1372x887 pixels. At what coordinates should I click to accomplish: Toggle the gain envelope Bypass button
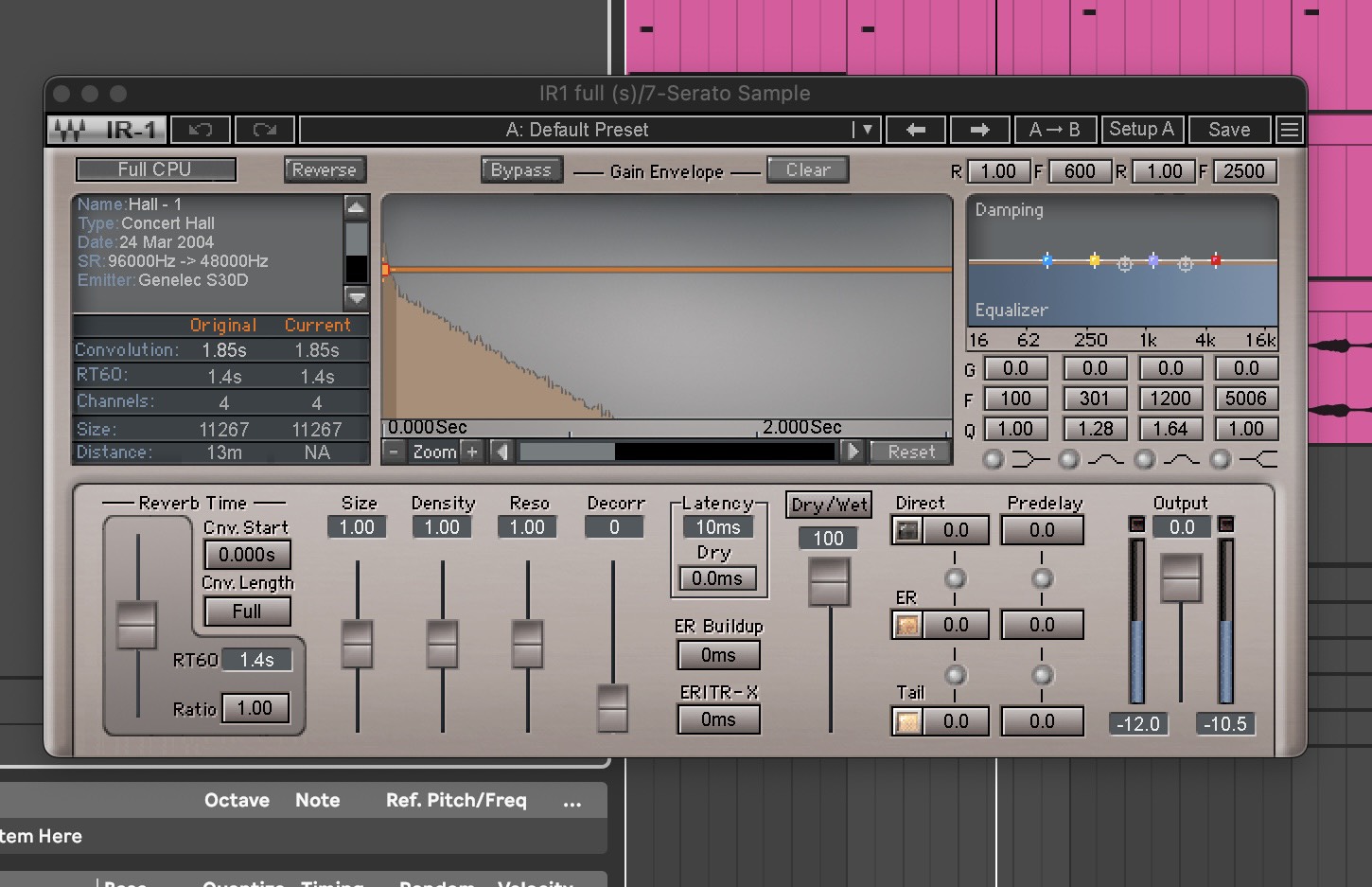520,170
